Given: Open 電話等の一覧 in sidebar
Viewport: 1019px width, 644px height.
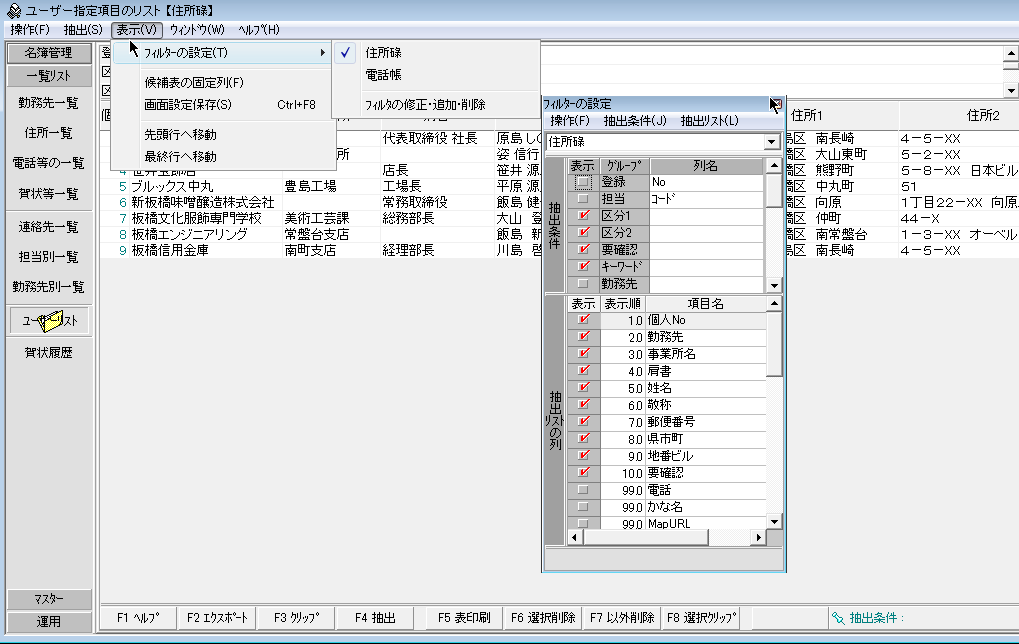Looking at the screenshot, I should point(49,163).
